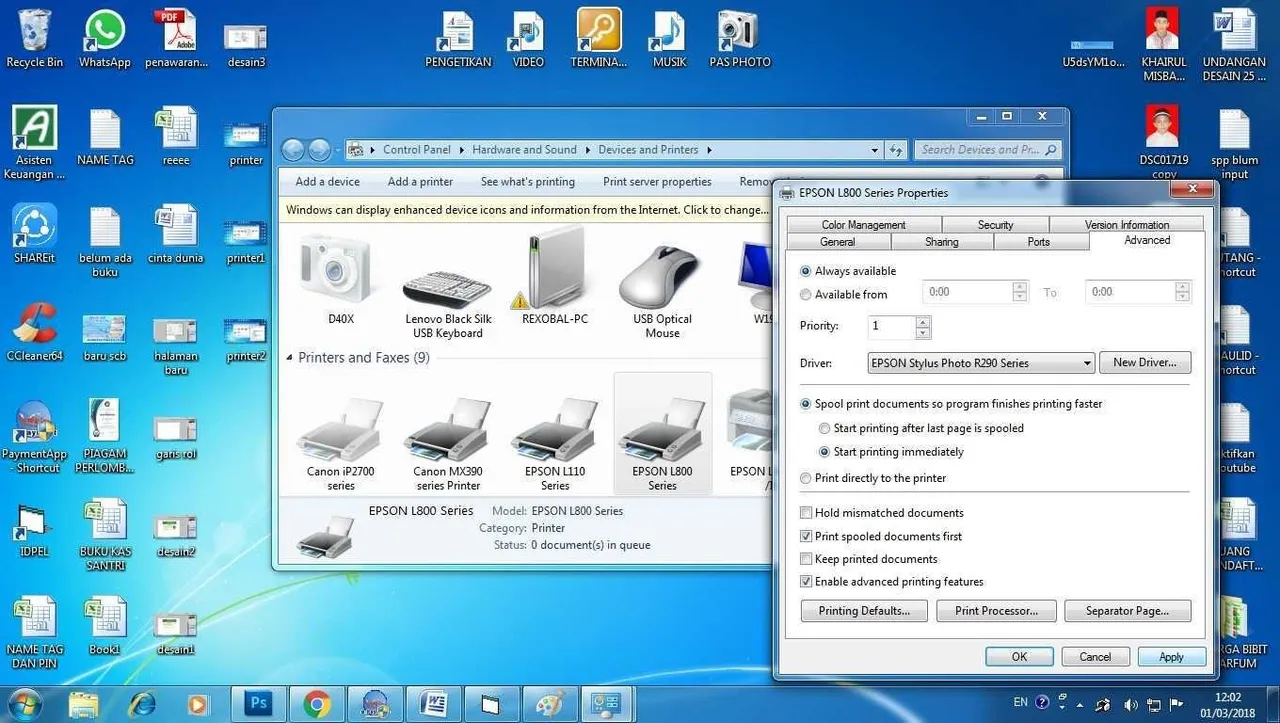This screenshot has width=1280, height=723.
Task: Open Google Chrome from the taskbar
Action: pos(317,704)
